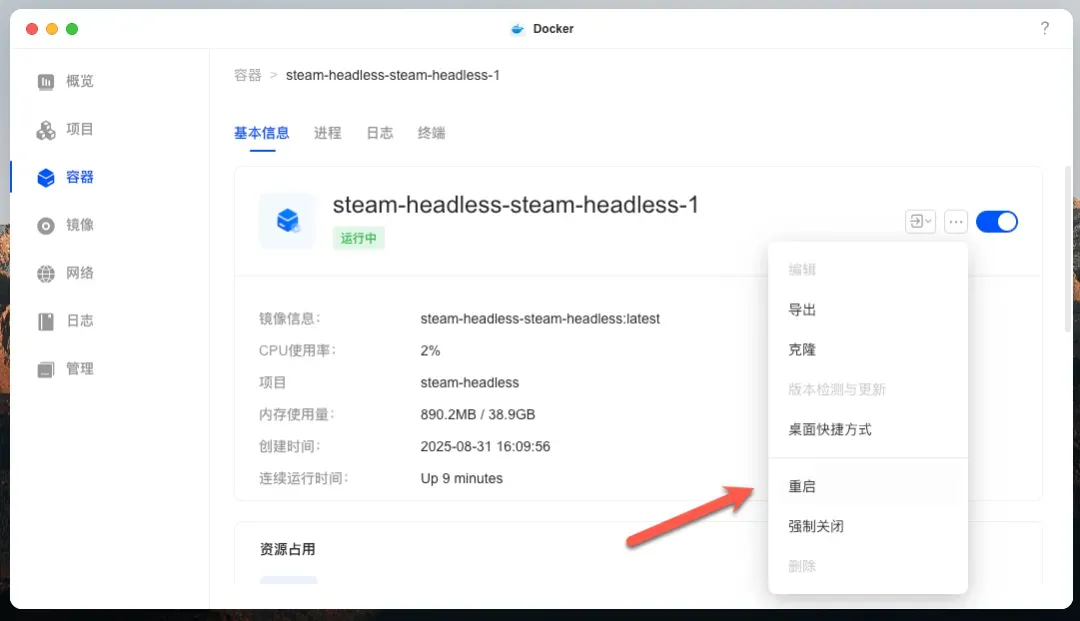The width and height of the screenshot is (1080, 621).
Task: Open the 日志 tab in container details
Action: pos(379,133)
